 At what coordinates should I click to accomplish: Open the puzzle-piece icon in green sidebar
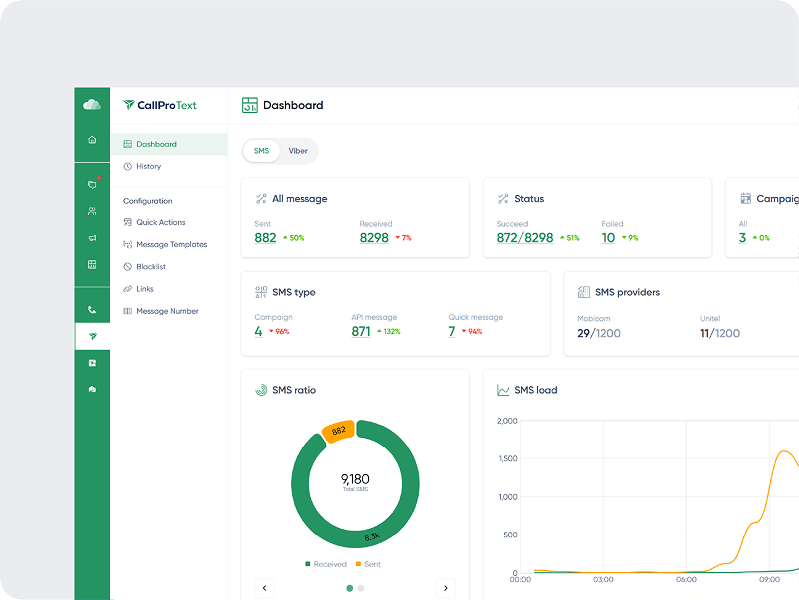pos(92,363)
